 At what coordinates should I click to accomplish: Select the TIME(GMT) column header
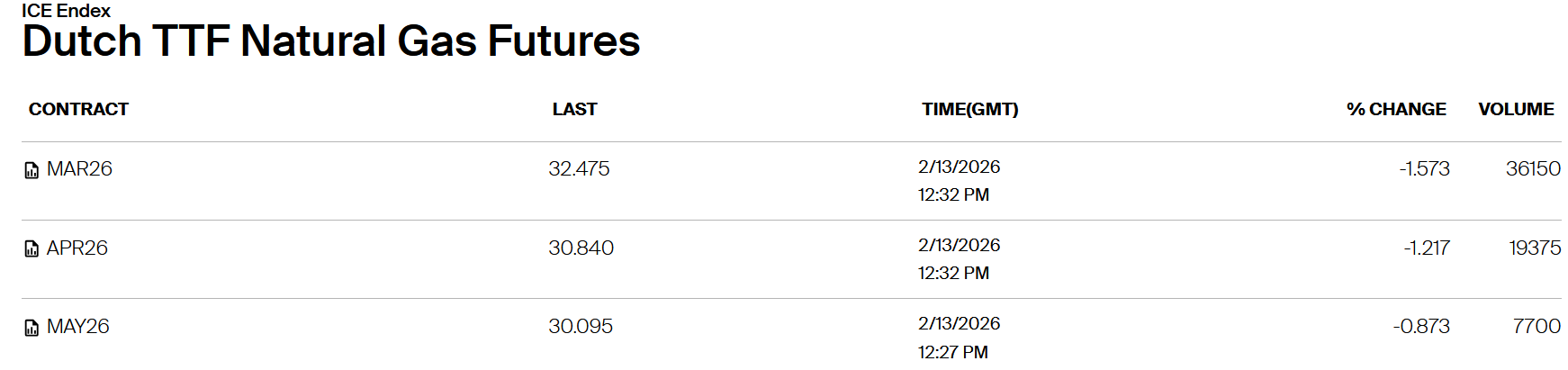point(969,110)
